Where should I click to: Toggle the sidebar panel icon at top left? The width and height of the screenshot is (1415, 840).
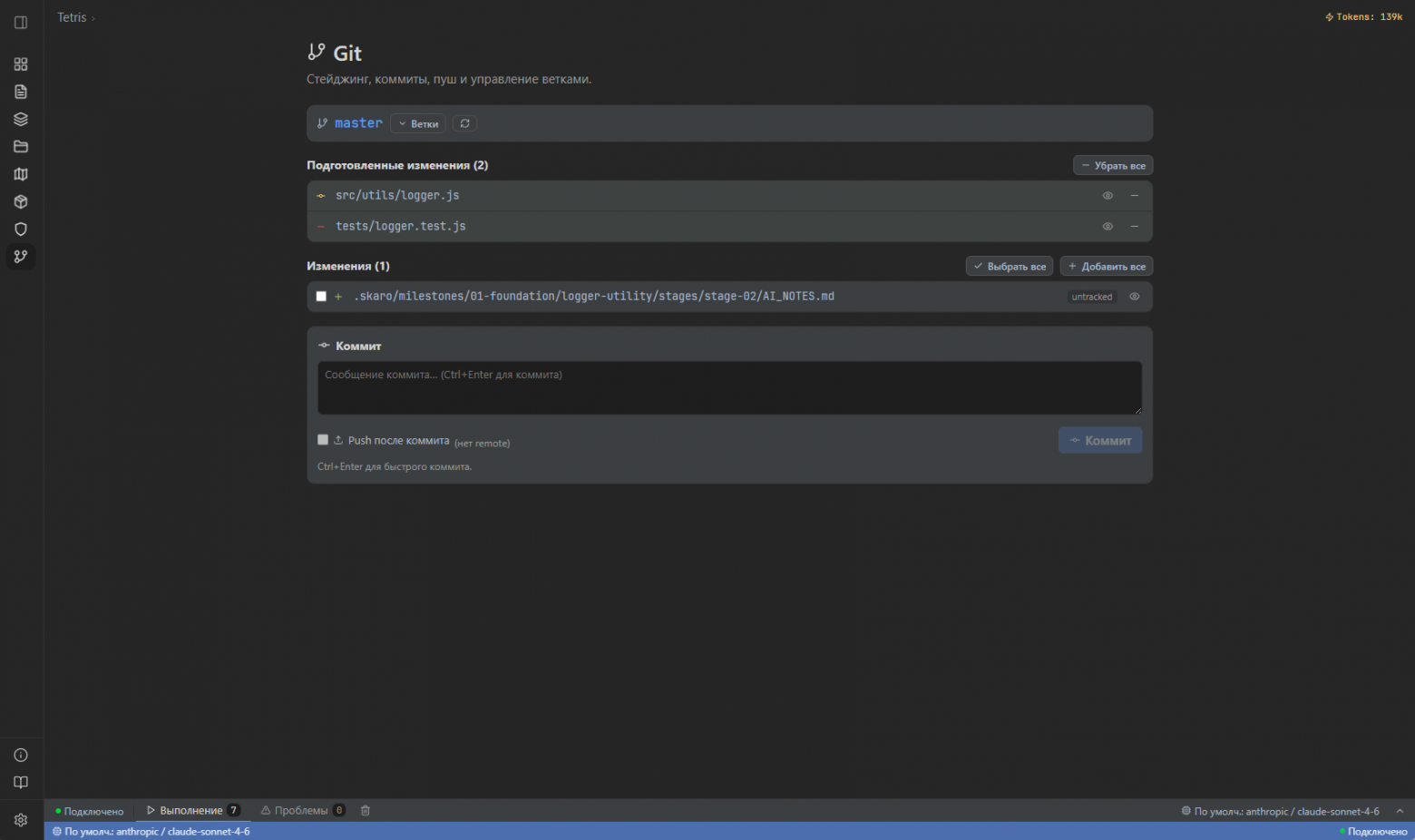tap(21, 23)
